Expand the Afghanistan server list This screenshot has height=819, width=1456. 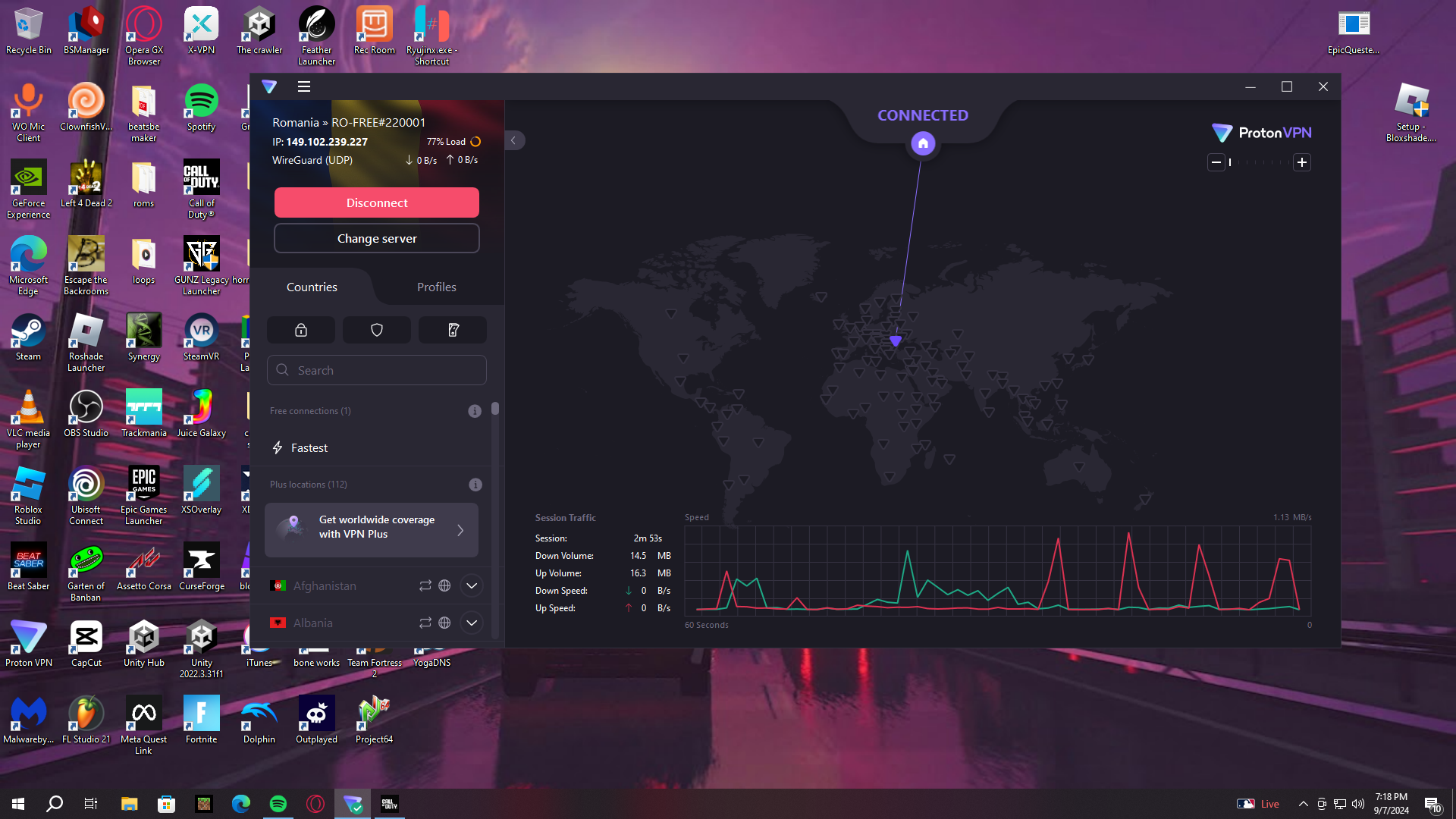click(472, 585)
